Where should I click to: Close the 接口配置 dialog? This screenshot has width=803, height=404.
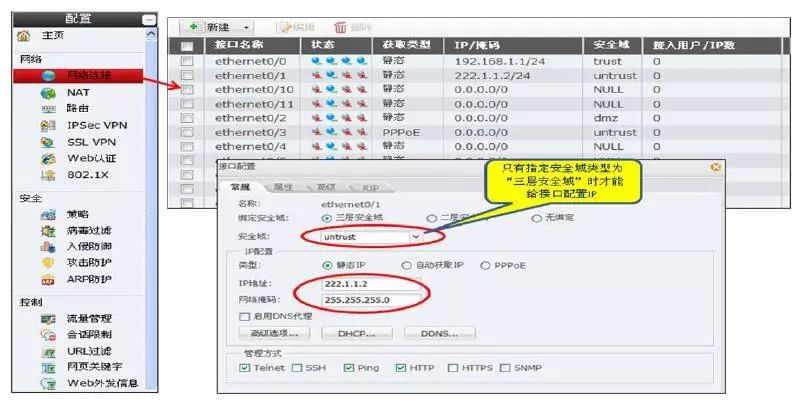716,167
